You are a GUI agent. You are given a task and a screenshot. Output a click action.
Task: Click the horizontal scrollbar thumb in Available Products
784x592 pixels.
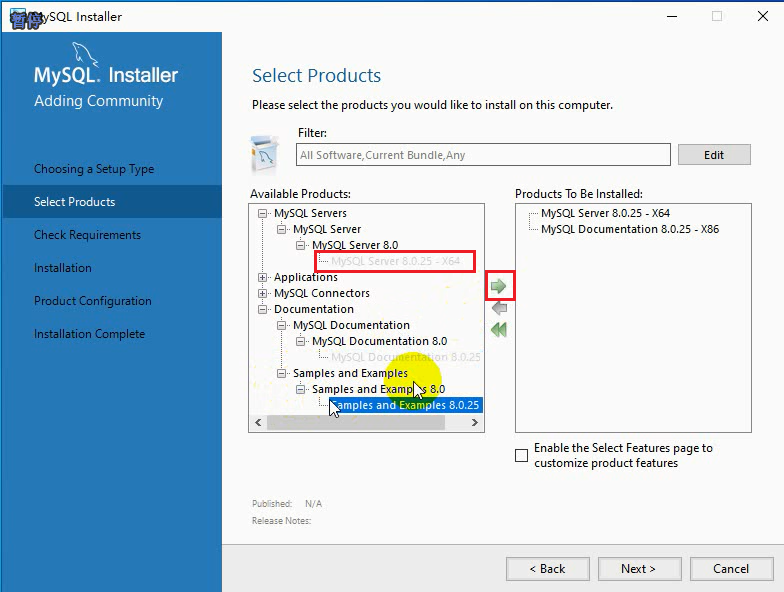pyautogui.click(x=356, y=422)
